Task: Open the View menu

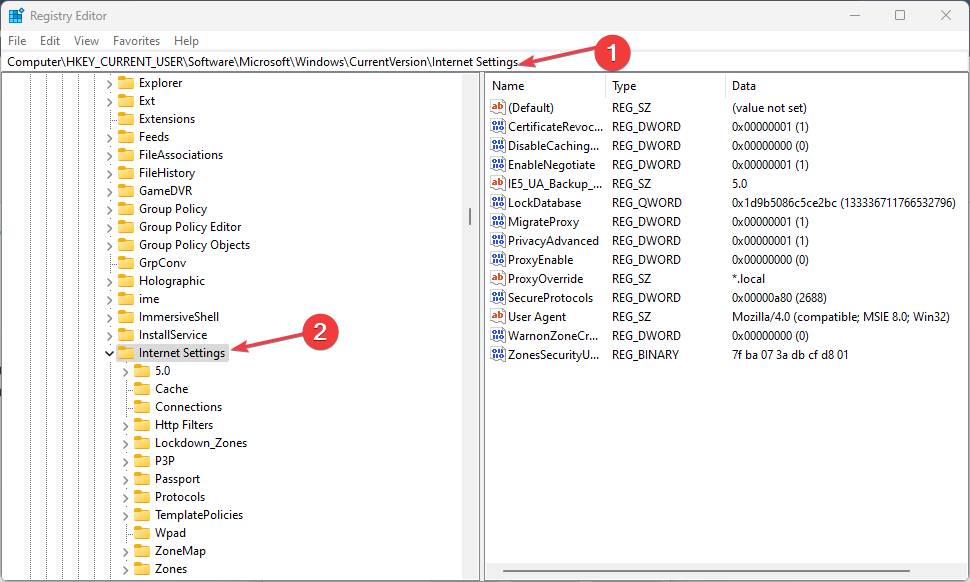Action: [x=86, y=41]
